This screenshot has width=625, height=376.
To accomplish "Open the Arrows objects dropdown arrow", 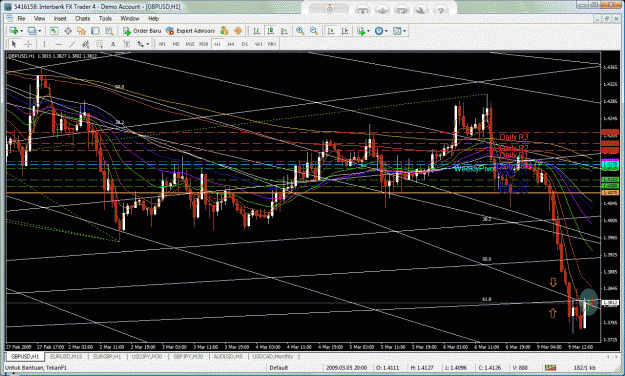I will [147, 44].
